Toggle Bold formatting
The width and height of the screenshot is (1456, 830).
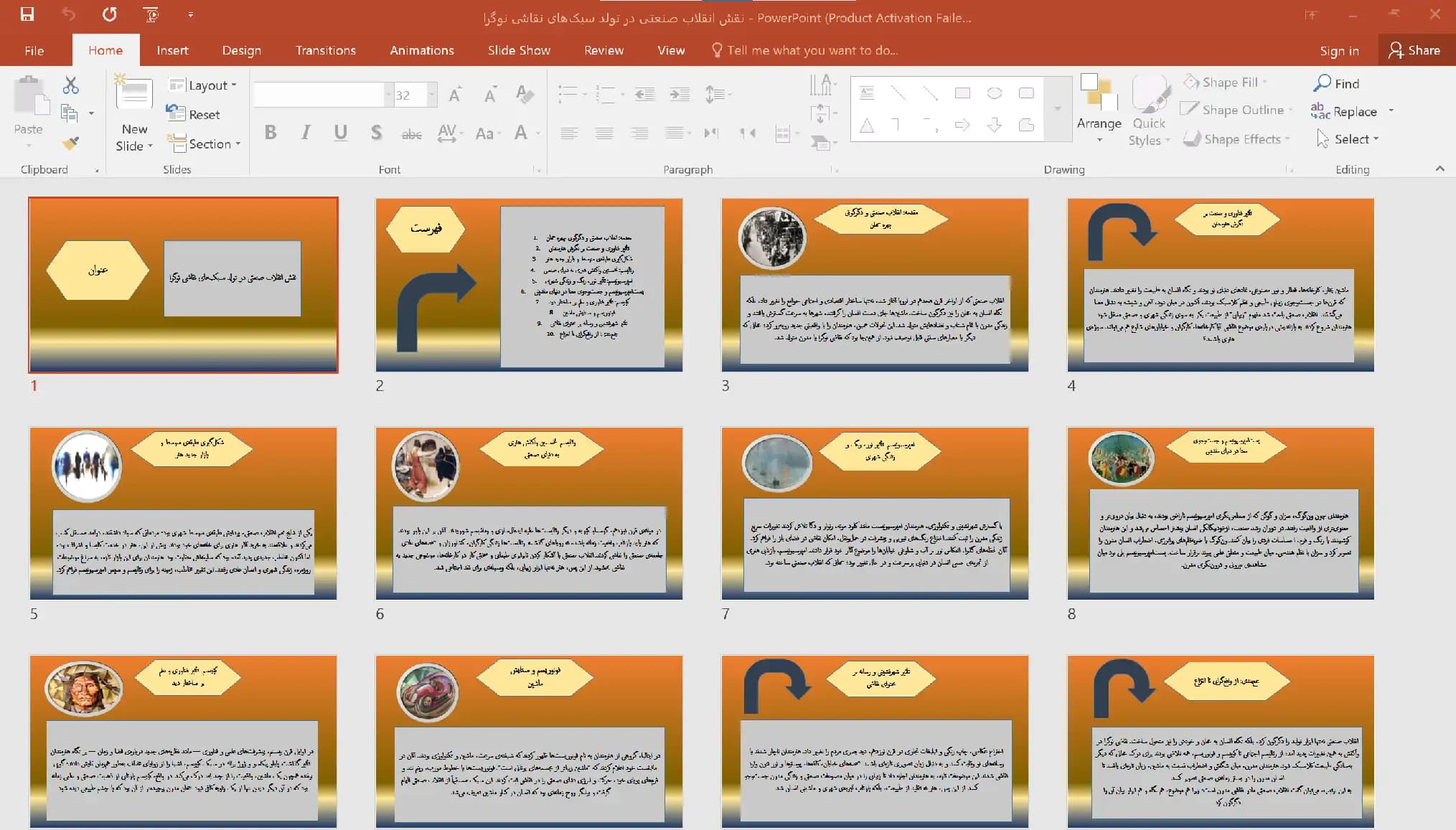pyautogui.click(x=271, y=133)
